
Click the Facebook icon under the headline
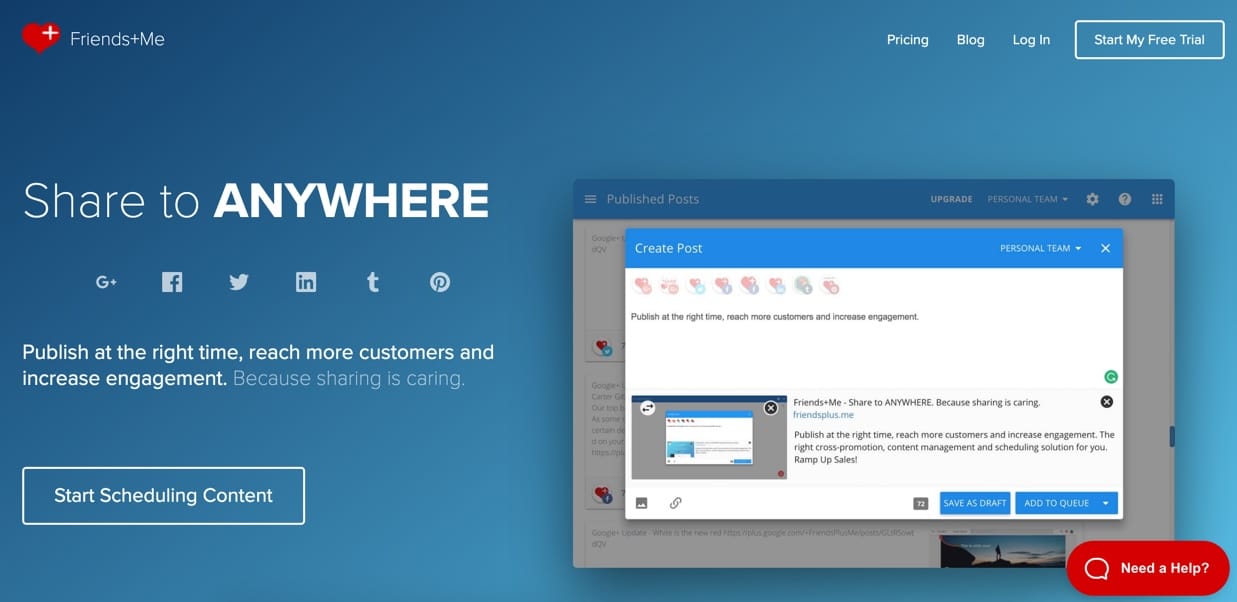172,282
